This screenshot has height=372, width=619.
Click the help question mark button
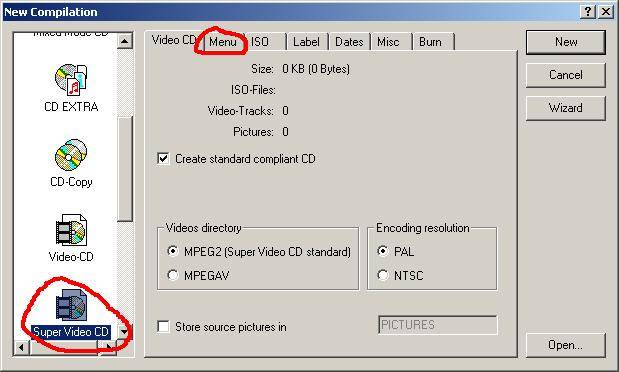588,12
